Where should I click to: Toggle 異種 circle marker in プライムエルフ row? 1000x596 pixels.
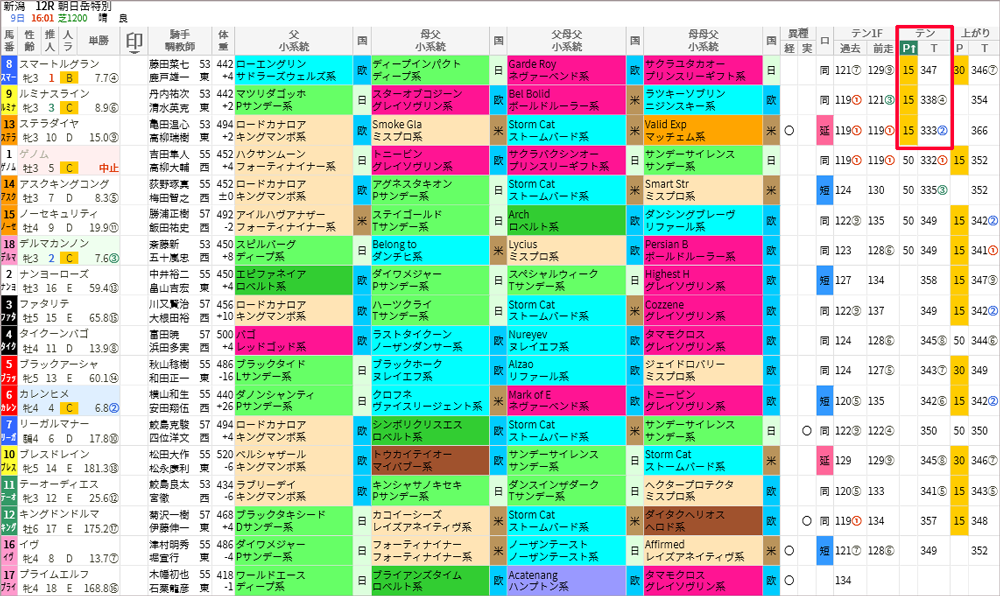(x=789, y=580)
